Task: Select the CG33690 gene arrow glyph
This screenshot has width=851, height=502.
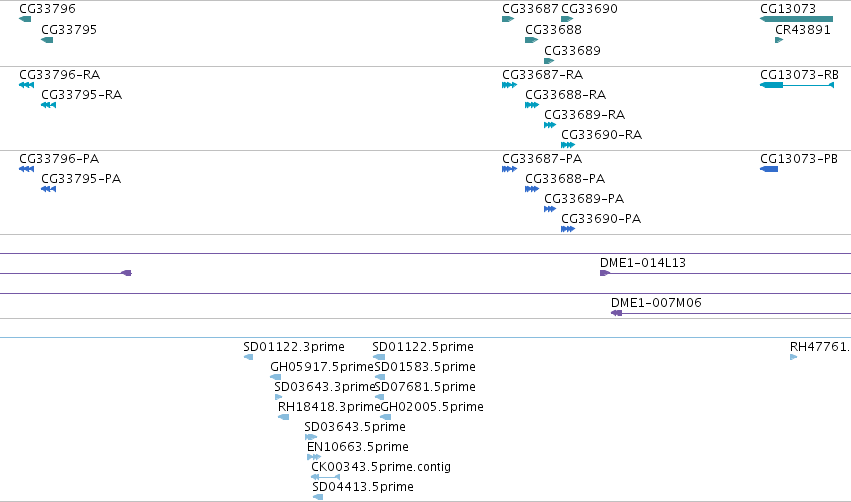Action: point(567,19)
